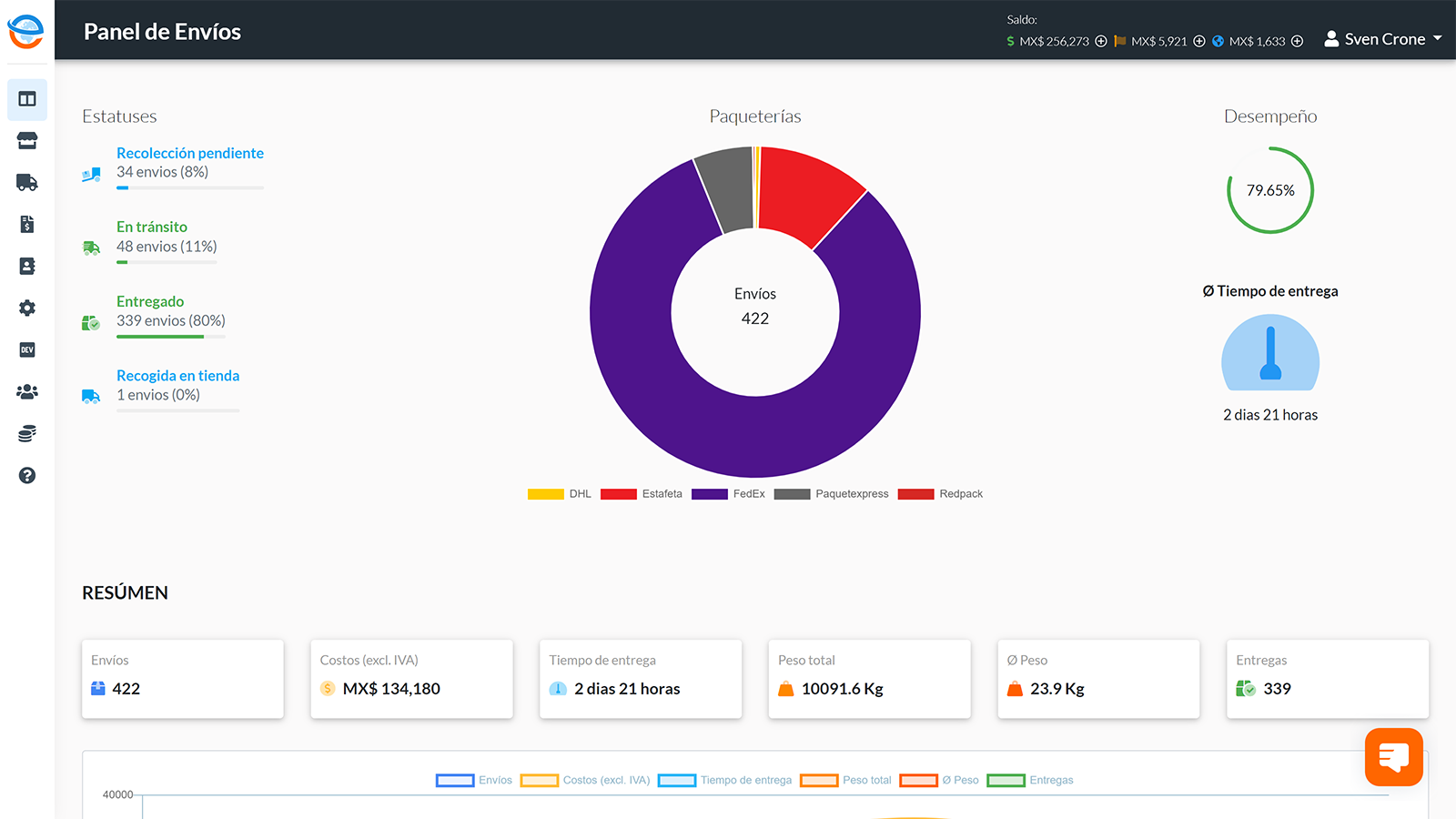Expand the Sven Crone user dropdown
1456x819 pixels.
pyautogui.click(x=1384, y=39)
